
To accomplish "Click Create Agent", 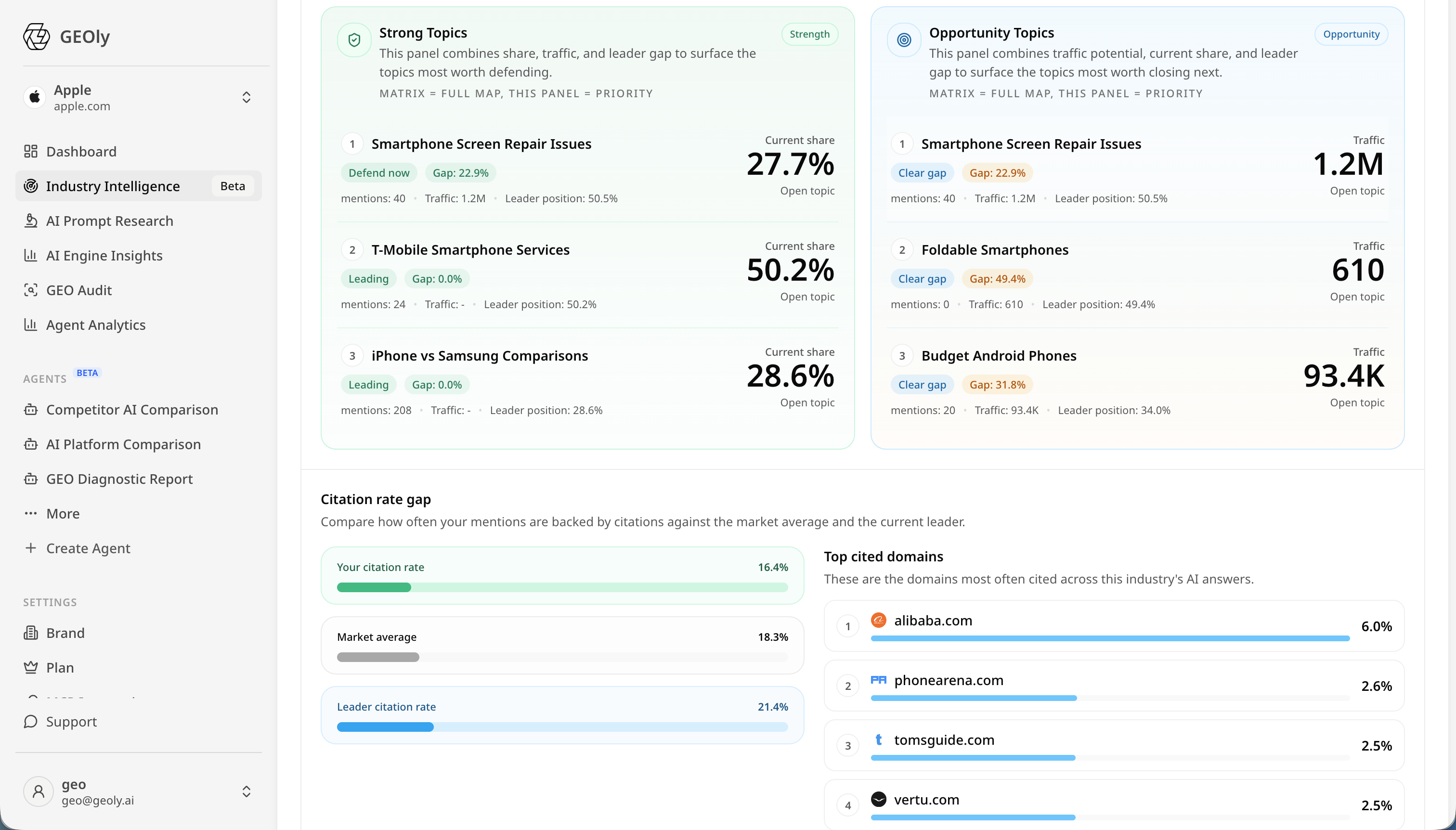I will pyautogui.click(x=139, y=548).
